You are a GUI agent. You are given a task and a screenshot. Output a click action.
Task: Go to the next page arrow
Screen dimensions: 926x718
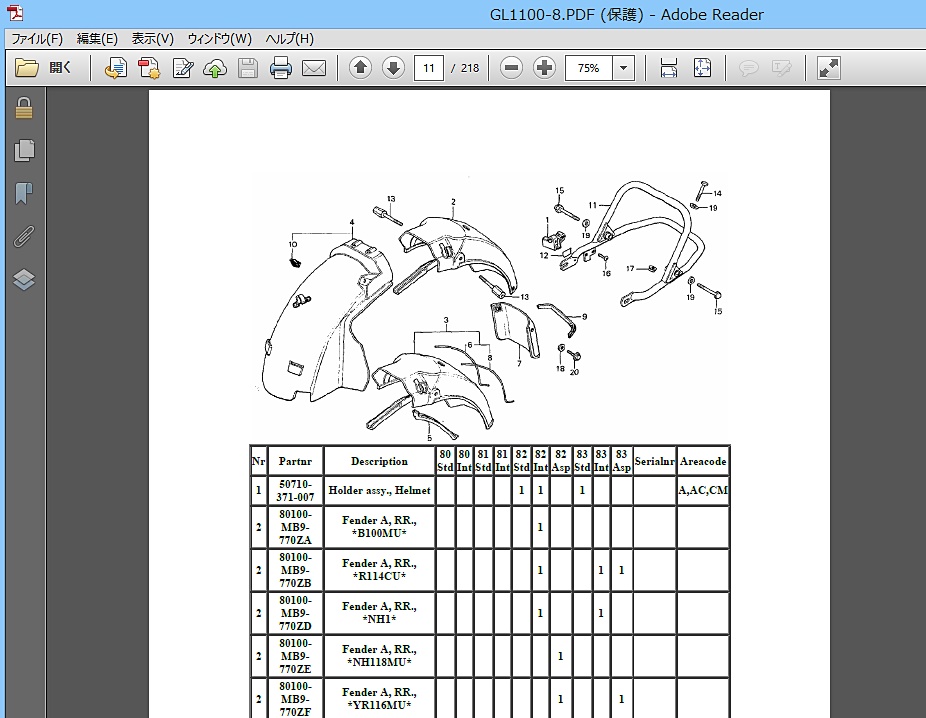tap(393, 68)
